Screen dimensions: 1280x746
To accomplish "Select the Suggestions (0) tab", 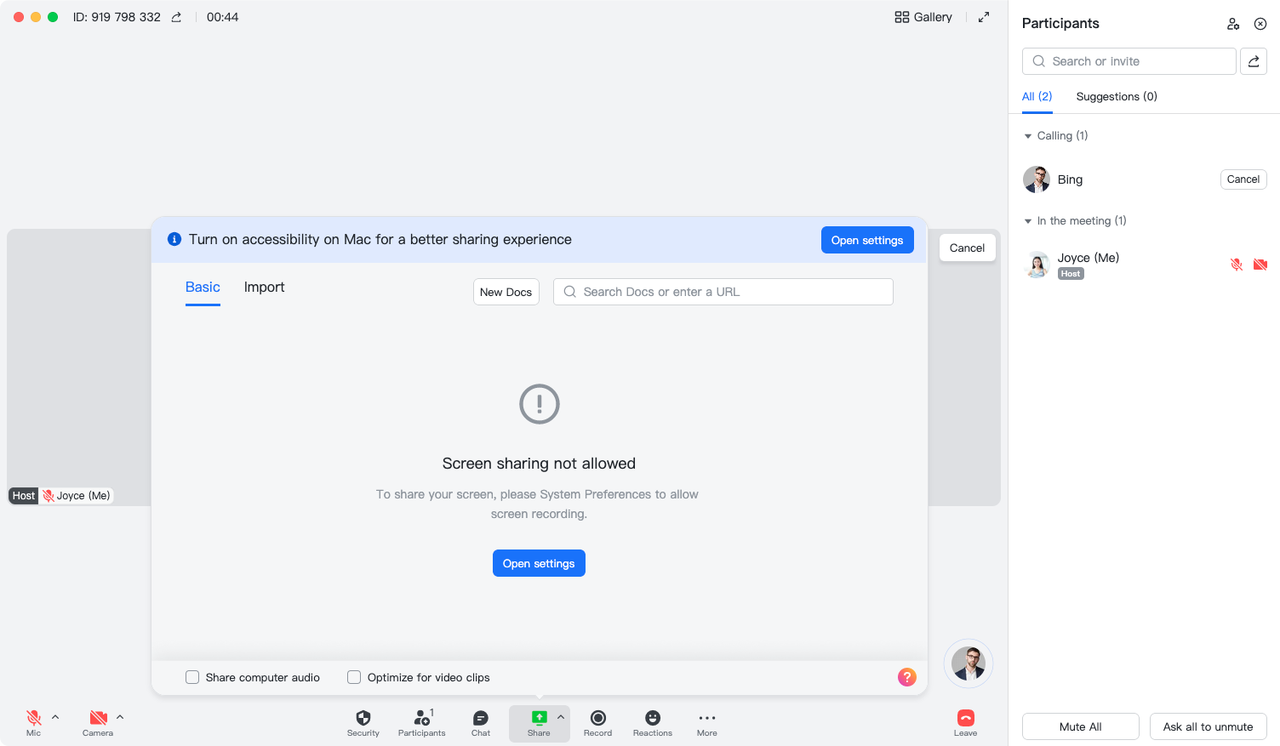I will click(1116, 97).
